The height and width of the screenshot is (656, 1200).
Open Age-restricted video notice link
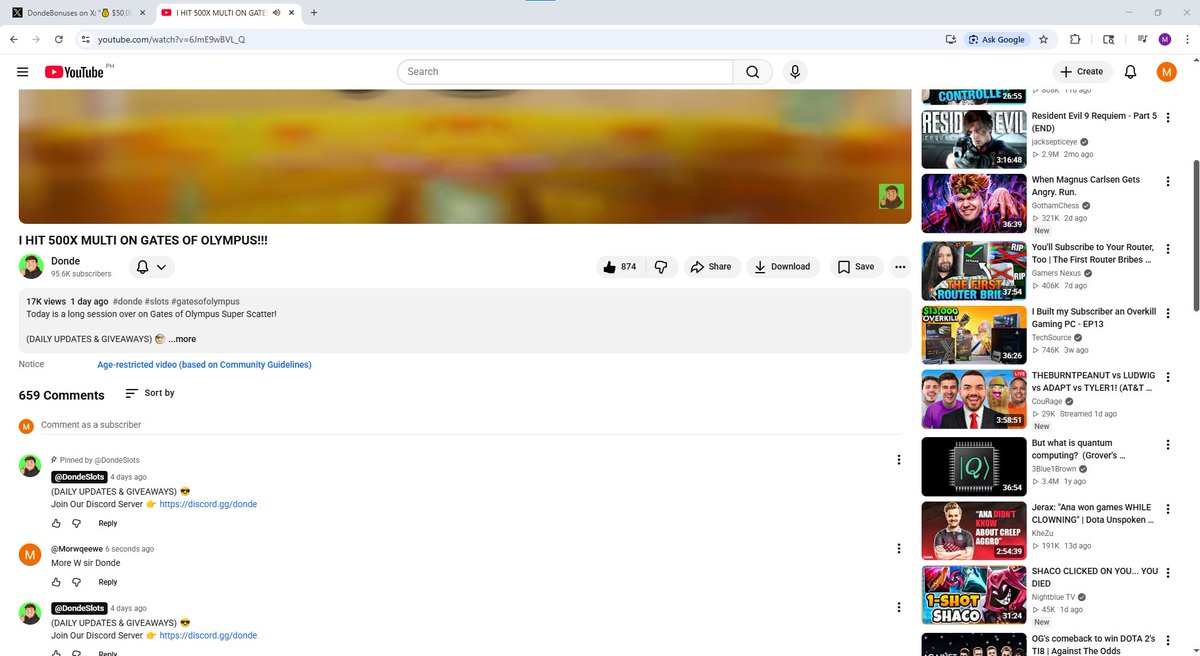[x=204, y=365]
